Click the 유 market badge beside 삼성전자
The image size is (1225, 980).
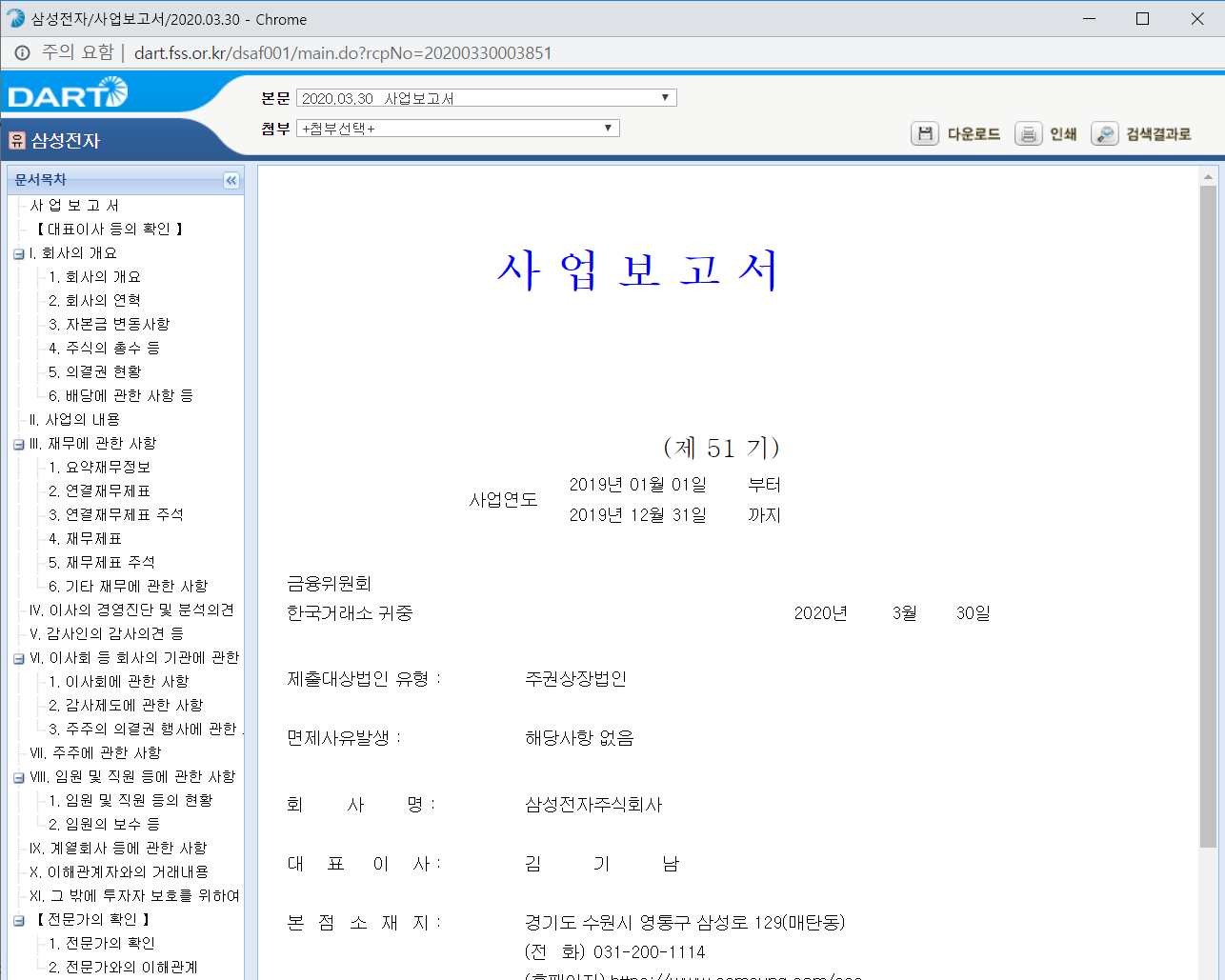pos(16,140)
